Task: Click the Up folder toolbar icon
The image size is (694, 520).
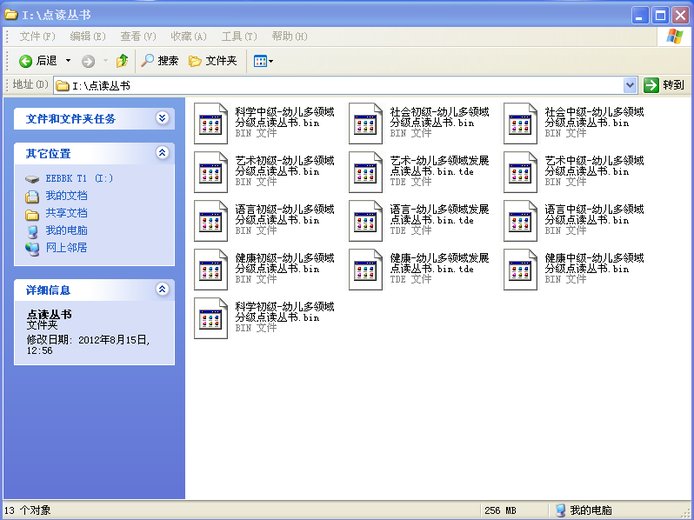Action: point(122,61)
